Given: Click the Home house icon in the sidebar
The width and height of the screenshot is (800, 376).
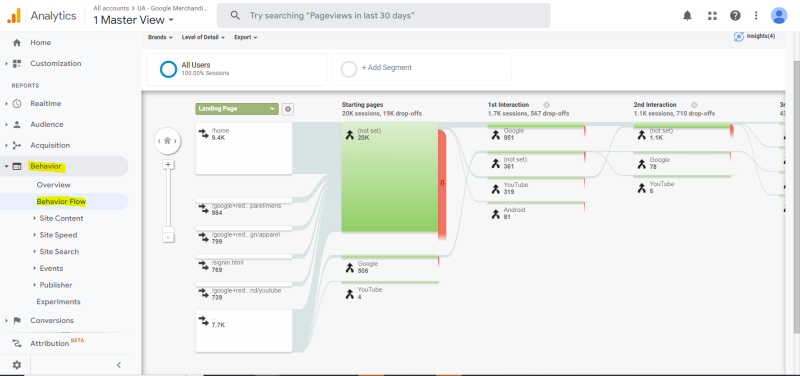Looking at the screenshot, I should coord(17,43).
